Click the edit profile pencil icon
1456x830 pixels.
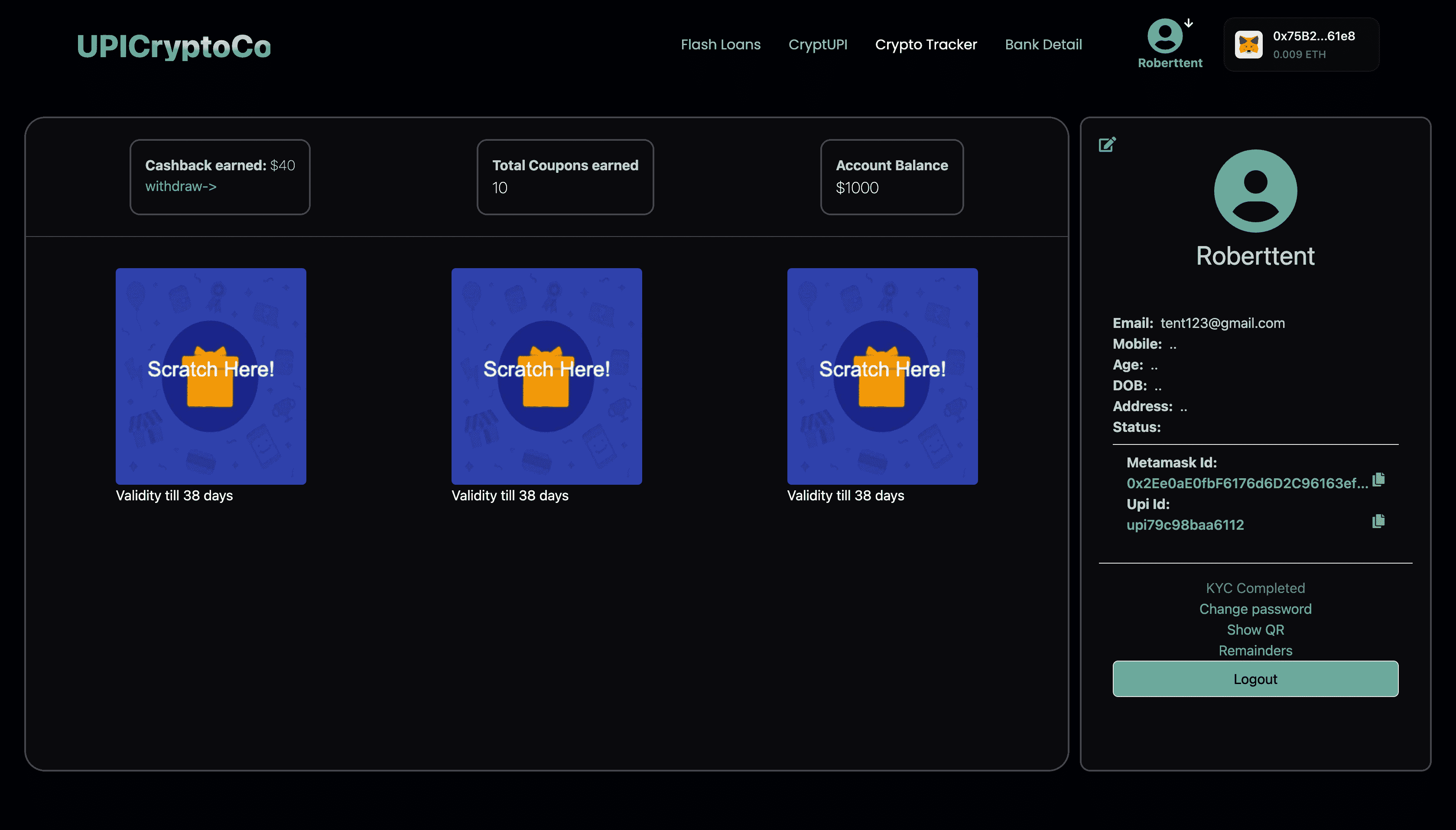pyautogui.click(x=1107, y=145)
